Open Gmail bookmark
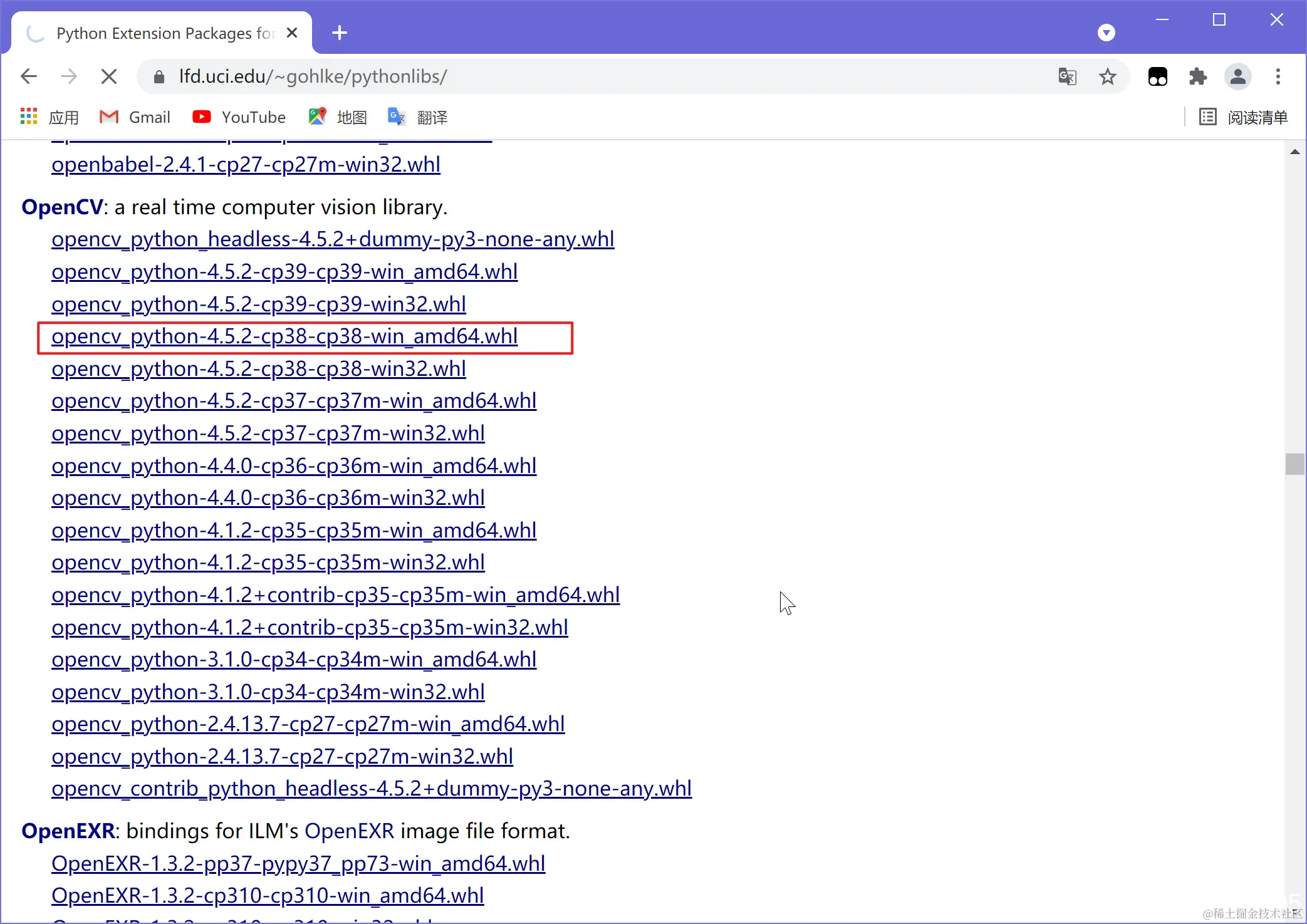1307x924 pixels. (x=135, y=117)
